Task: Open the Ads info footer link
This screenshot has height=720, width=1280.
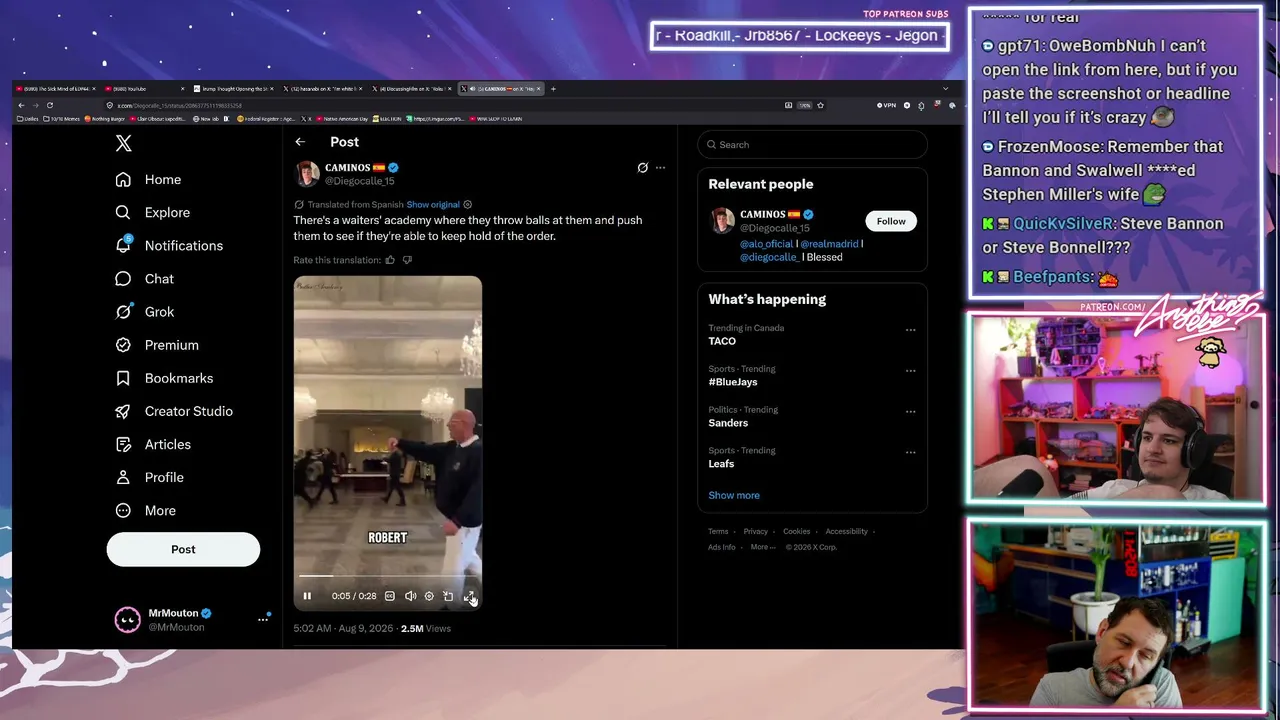Action: point(722,547)
